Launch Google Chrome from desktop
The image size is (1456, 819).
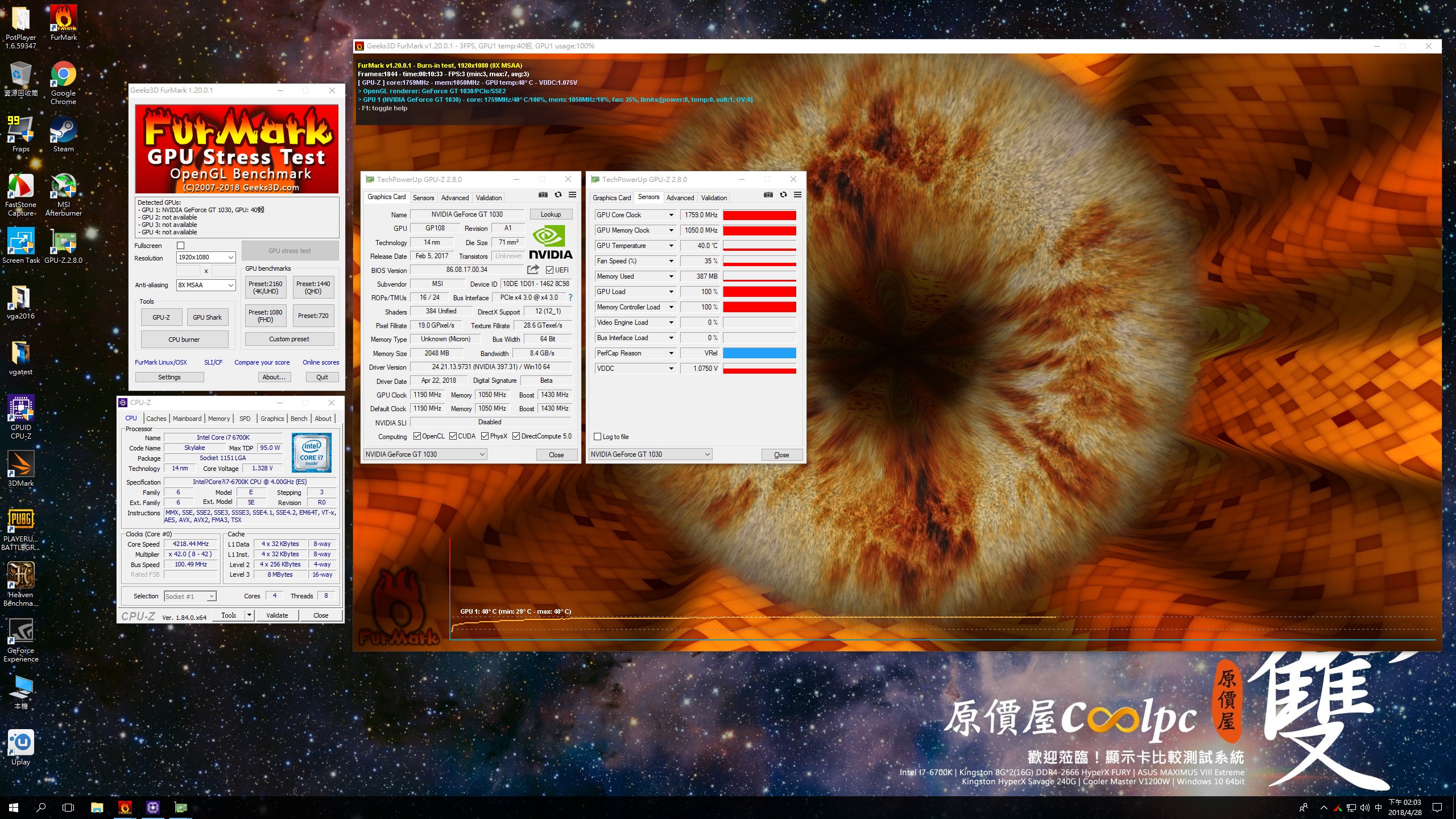tap(63, 83)
